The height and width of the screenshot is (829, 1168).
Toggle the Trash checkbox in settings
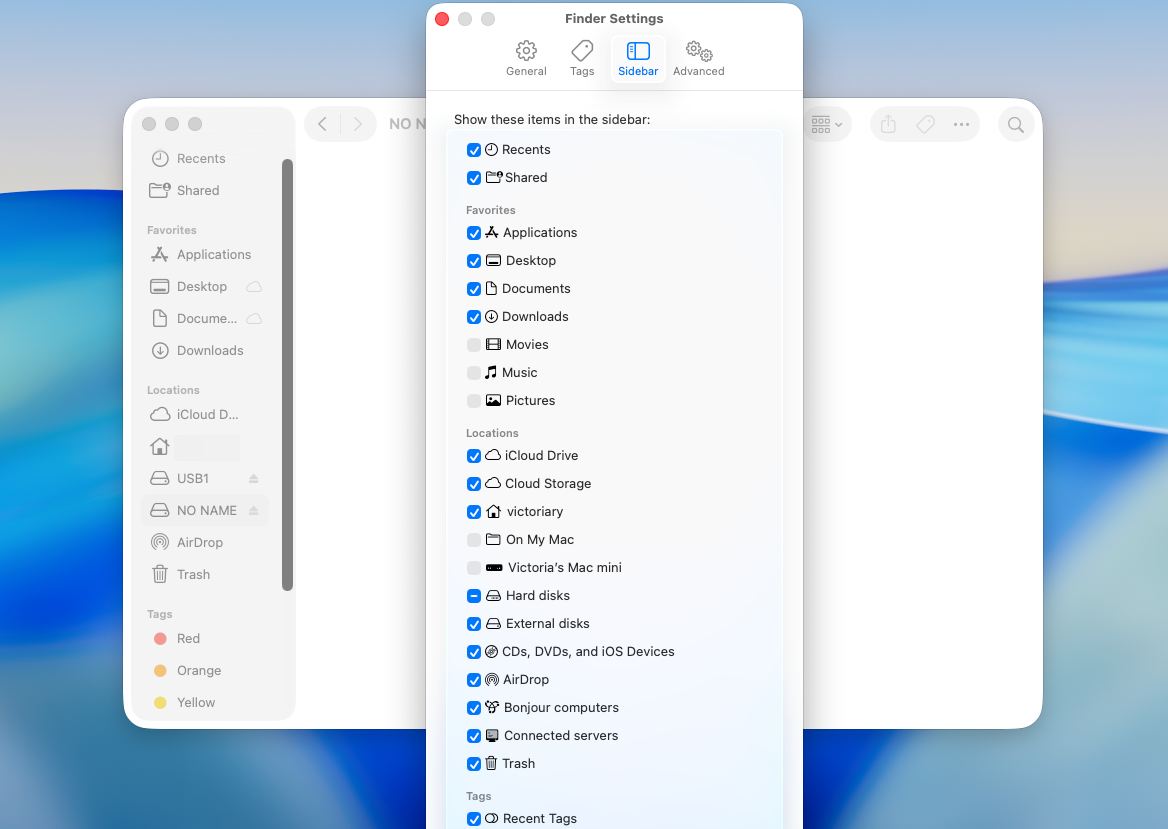click(474, 764)
